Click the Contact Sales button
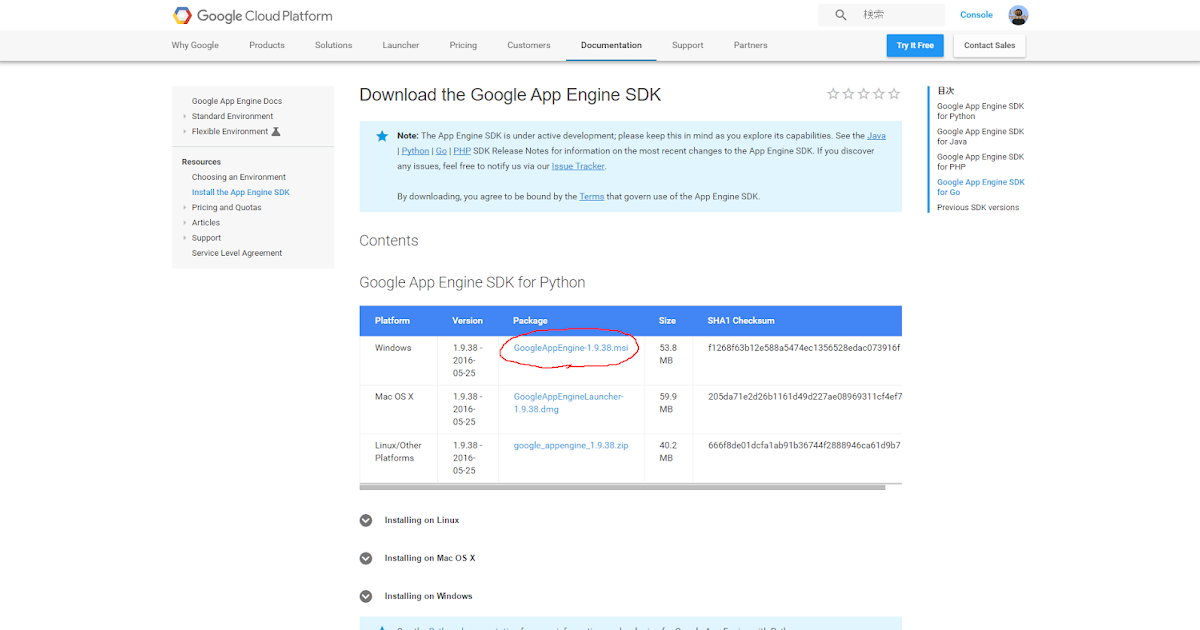This screenshot has width=1200, height=630. point(990,45)
